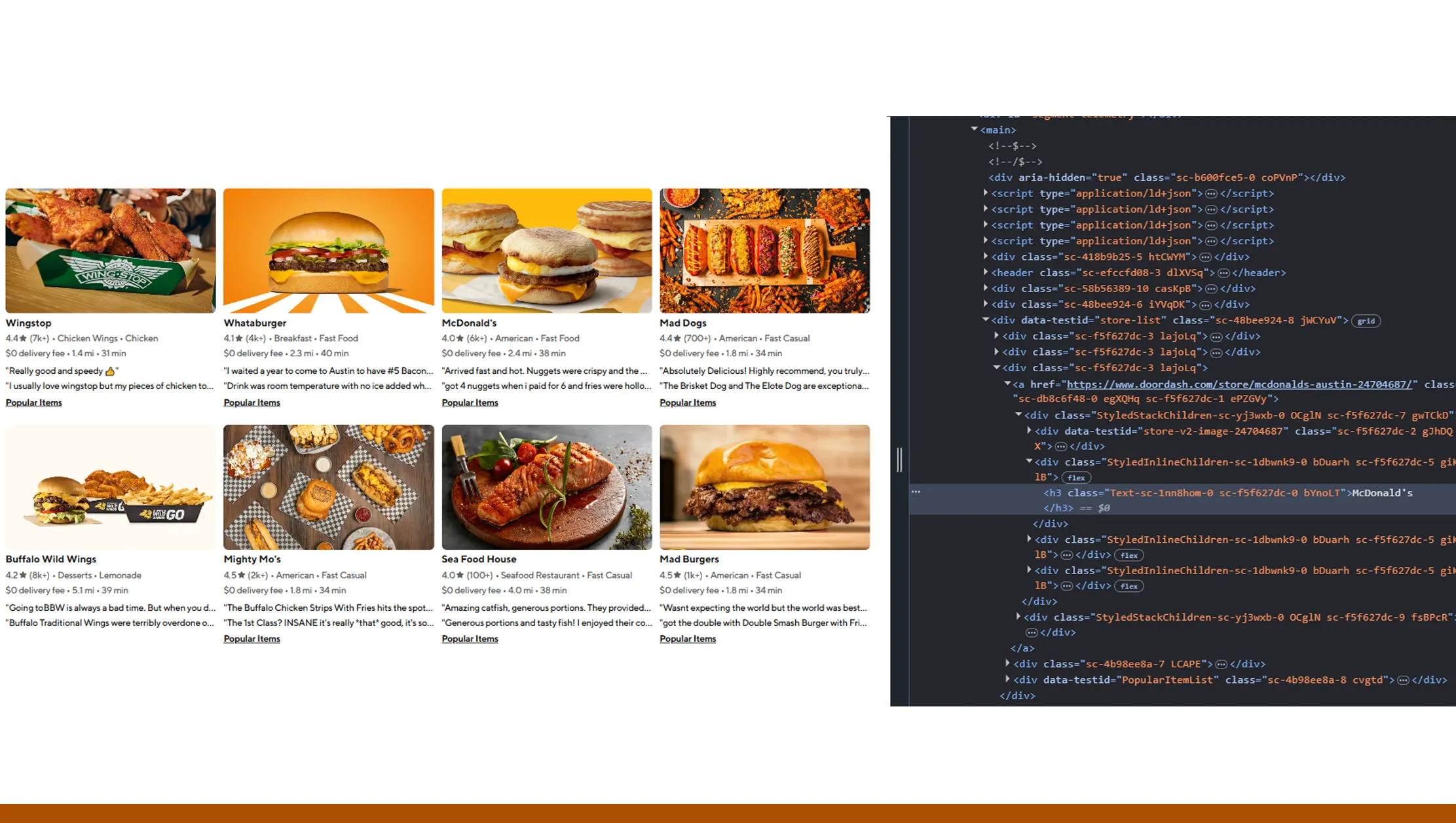The width and height of the screenshot is (1456, 823).
Task: Toggle the flex badge beside the StyledInlineChildren div
Action: [1076, 477]
